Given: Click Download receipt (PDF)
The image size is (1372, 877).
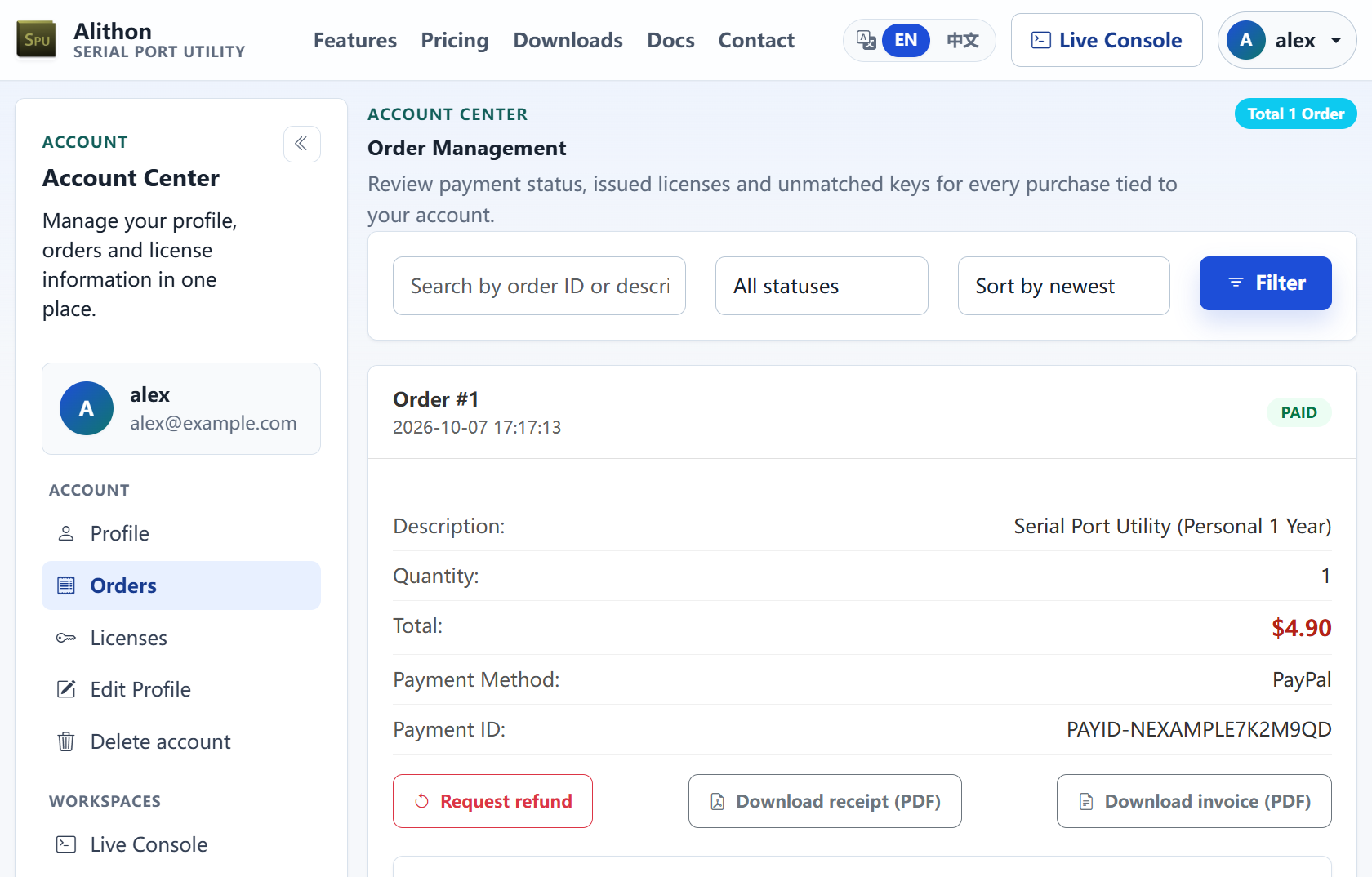Looking at the screenshot, I should tap(825, 801).
